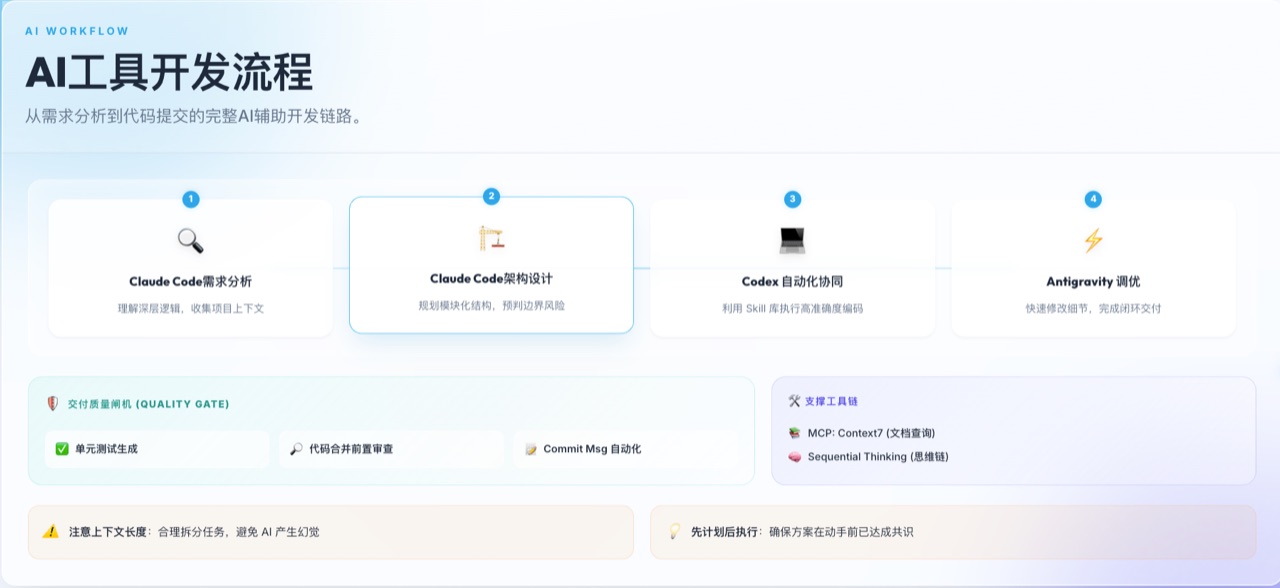Click the laptop icon in Codex card
Image resolution: width=1280 pixels, height=588 pixels.
pyautogui.click(x=792, y=241)
